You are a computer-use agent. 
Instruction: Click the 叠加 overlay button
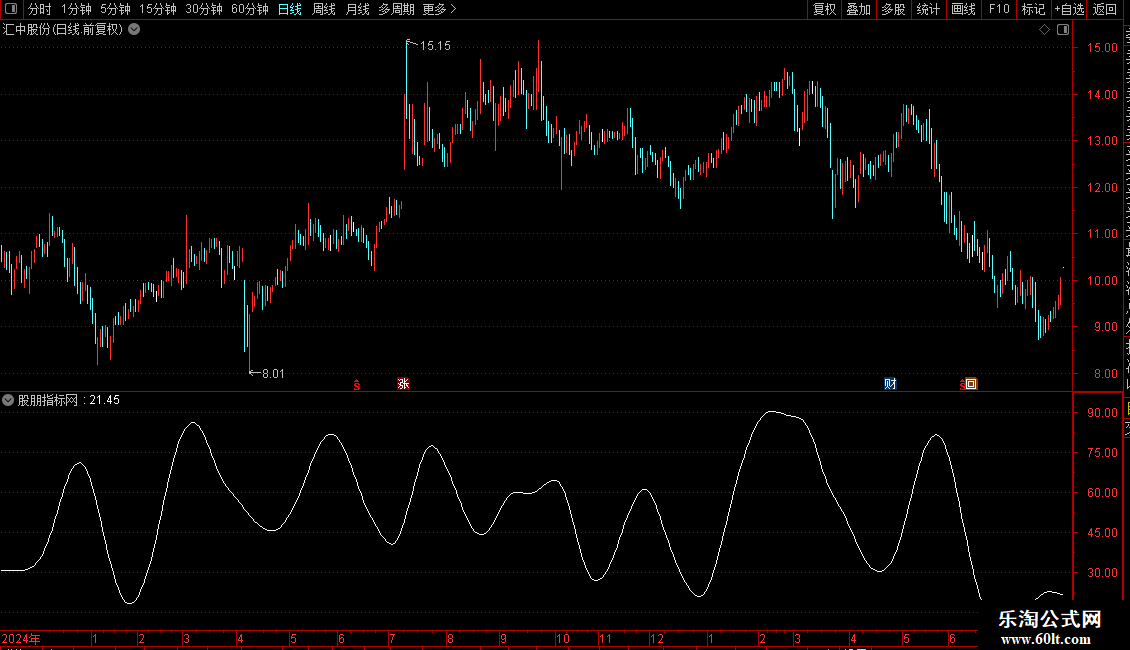858,9
